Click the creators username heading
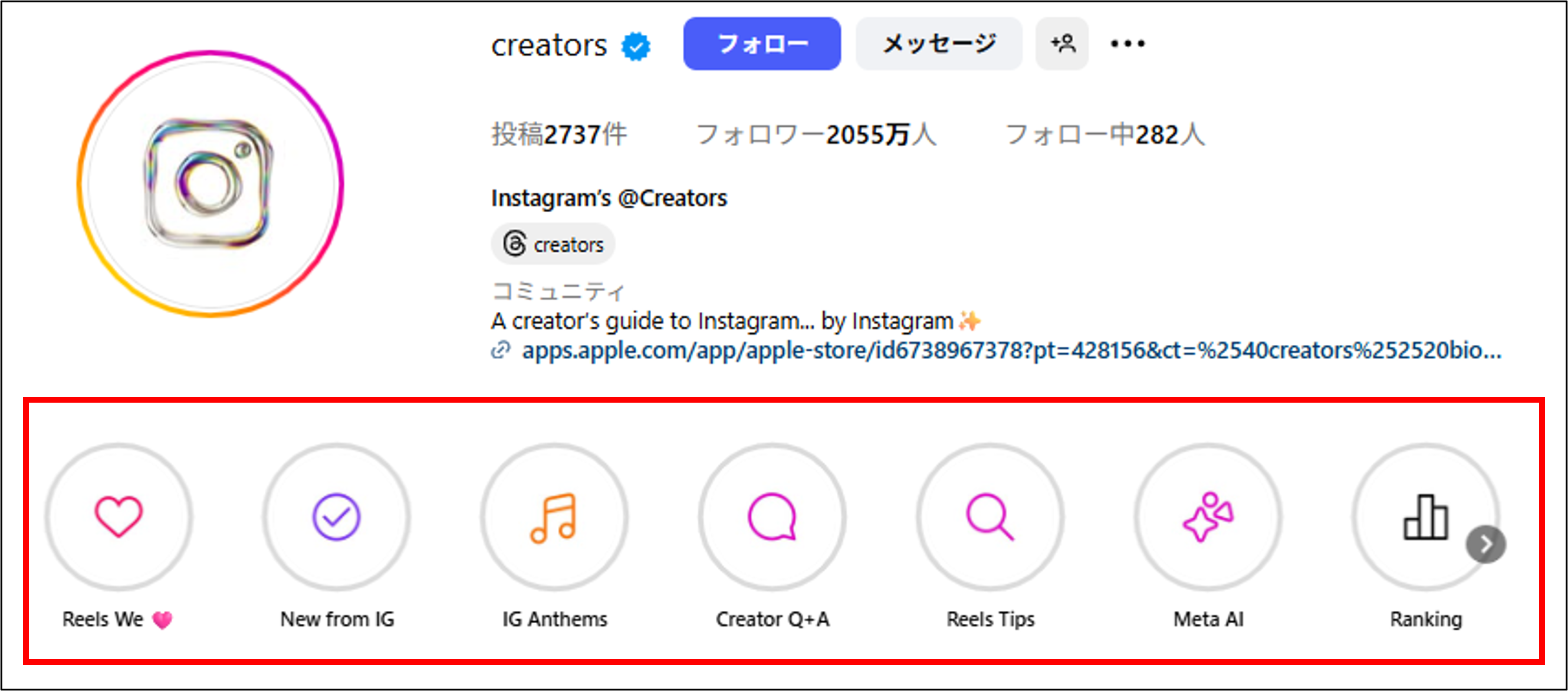Screen dimensions: 1568x691 [x=549, y=45]
